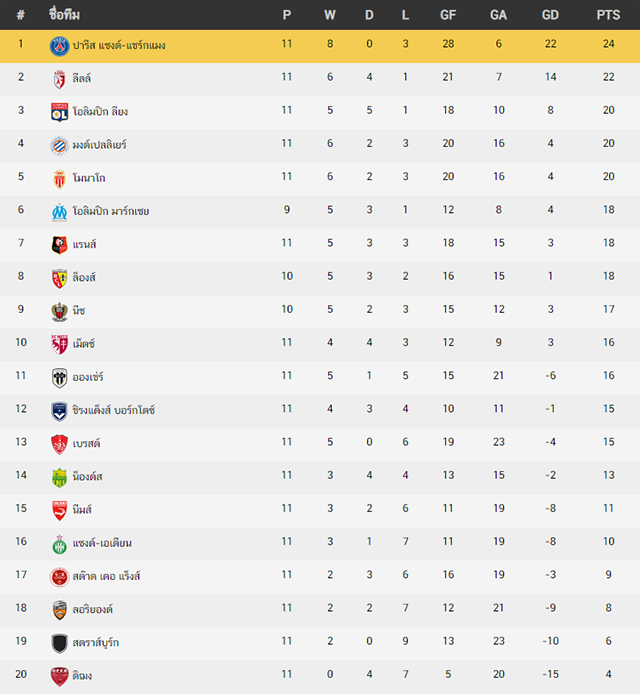The width and height of the screenshot is (640, 696).
Task: Click the GD column header
Action: 550,15
